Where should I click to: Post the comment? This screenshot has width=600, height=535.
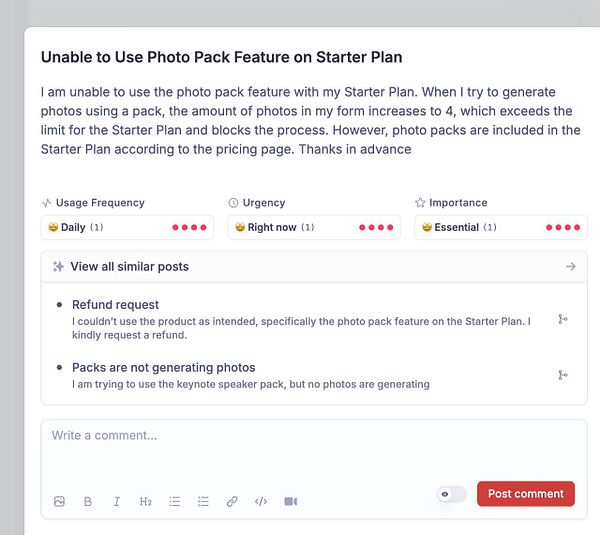click(525, 494)
